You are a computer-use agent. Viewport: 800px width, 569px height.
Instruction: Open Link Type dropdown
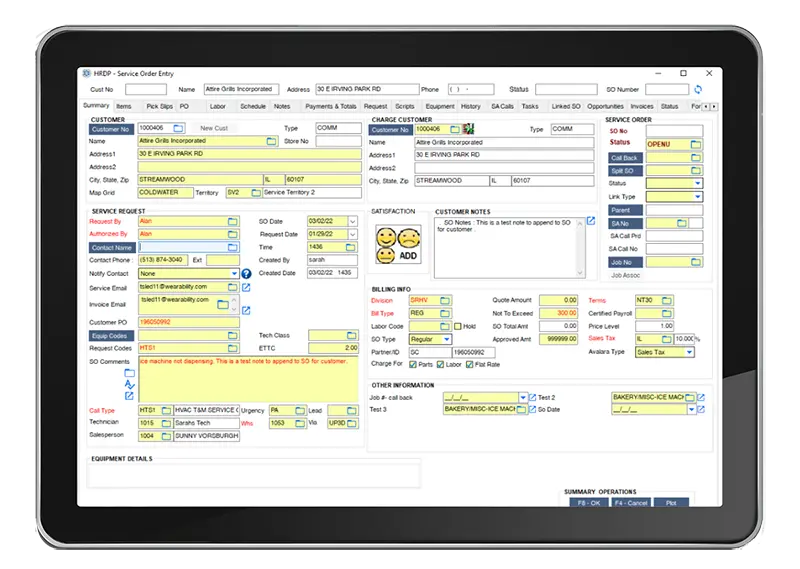pyautogui.click(x=697, y=196)
